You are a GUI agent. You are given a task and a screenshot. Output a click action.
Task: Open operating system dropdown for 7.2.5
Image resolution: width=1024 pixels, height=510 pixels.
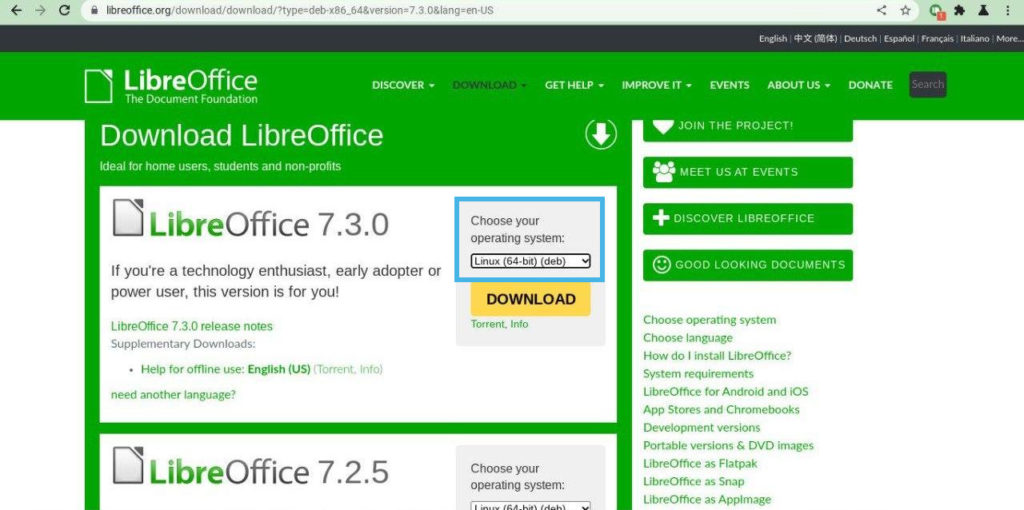point(530,506)
